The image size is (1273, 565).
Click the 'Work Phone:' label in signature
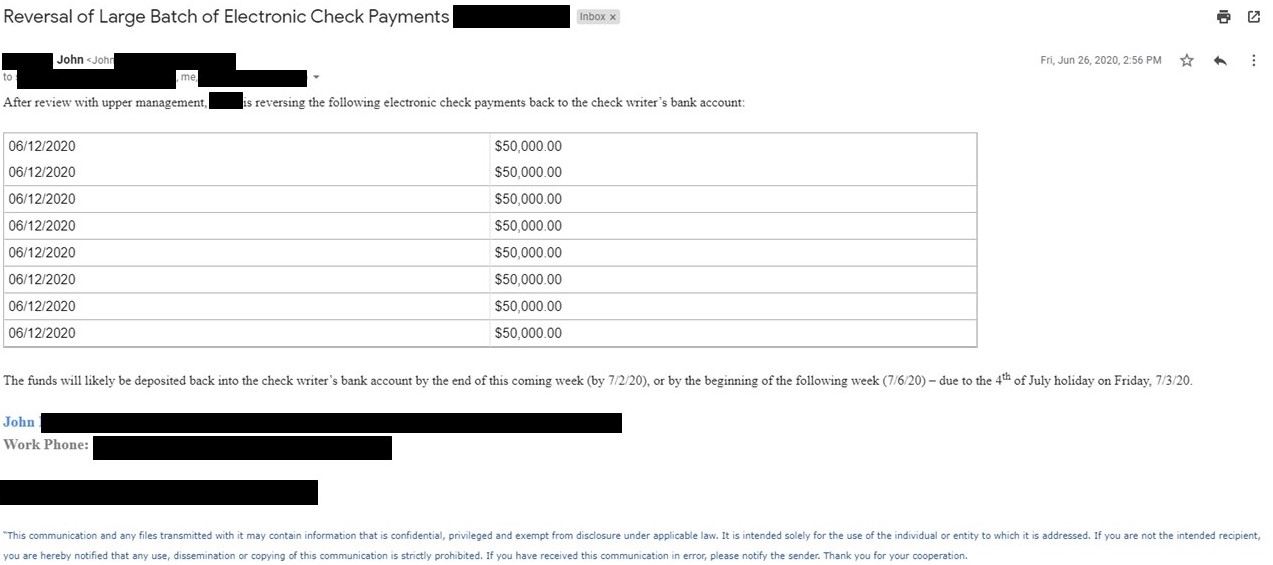(x=46, y=445)
